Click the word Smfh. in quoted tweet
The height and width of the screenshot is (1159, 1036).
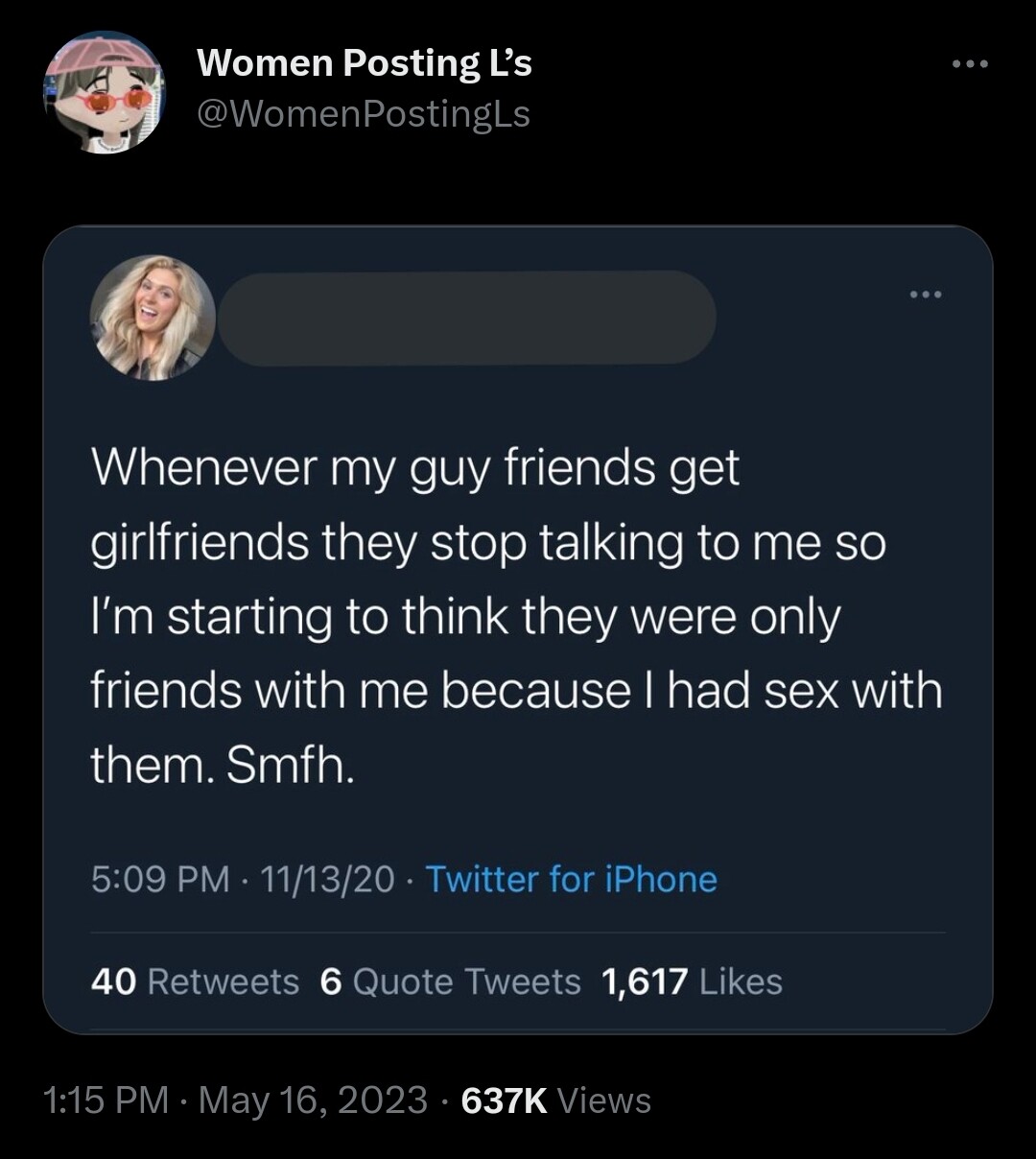tap(290, 765)
